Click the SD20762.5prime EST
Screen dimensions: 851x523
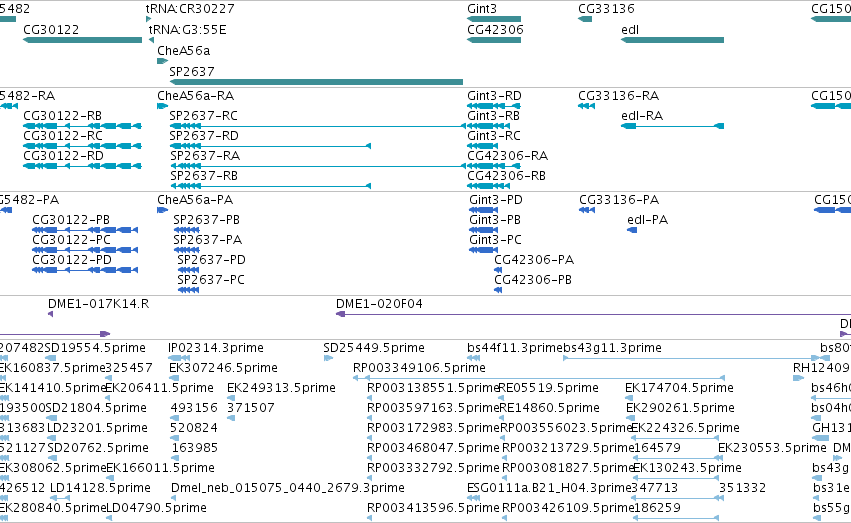tap(52, 458)
